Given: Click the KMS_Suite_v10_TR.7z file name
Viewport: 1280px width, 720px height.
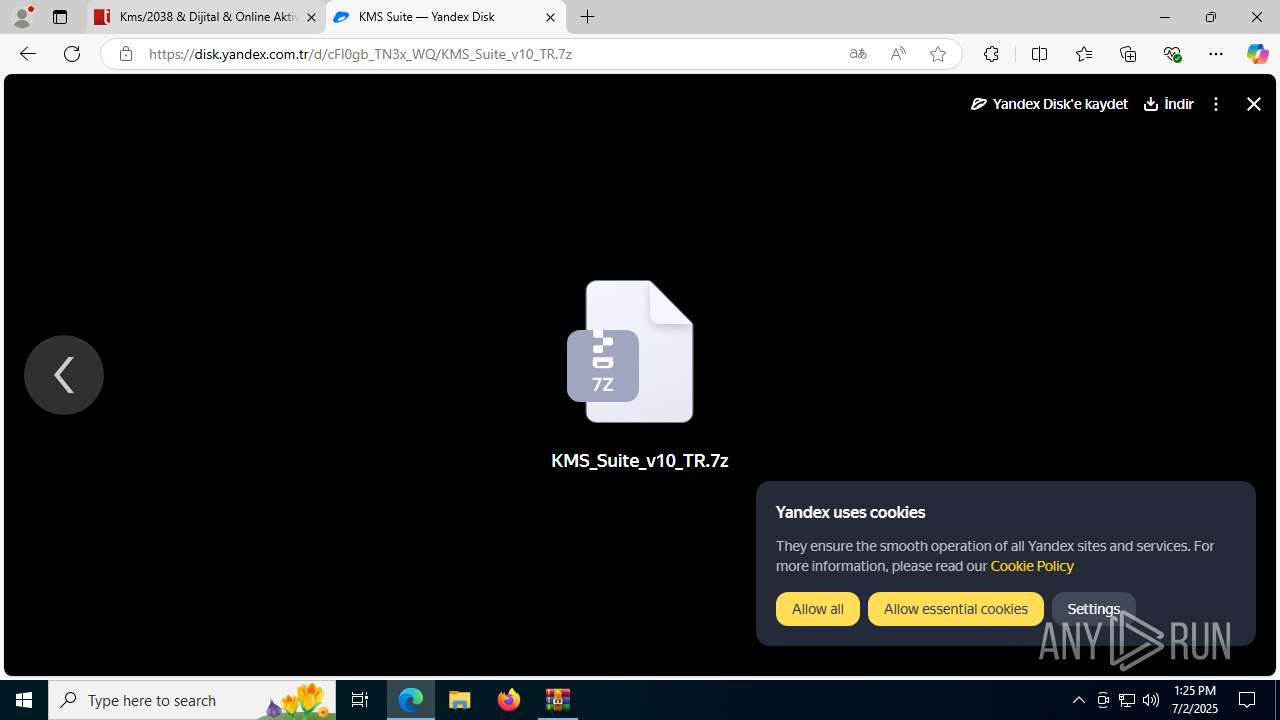Looking at the screenshot, I should (640, 461).
